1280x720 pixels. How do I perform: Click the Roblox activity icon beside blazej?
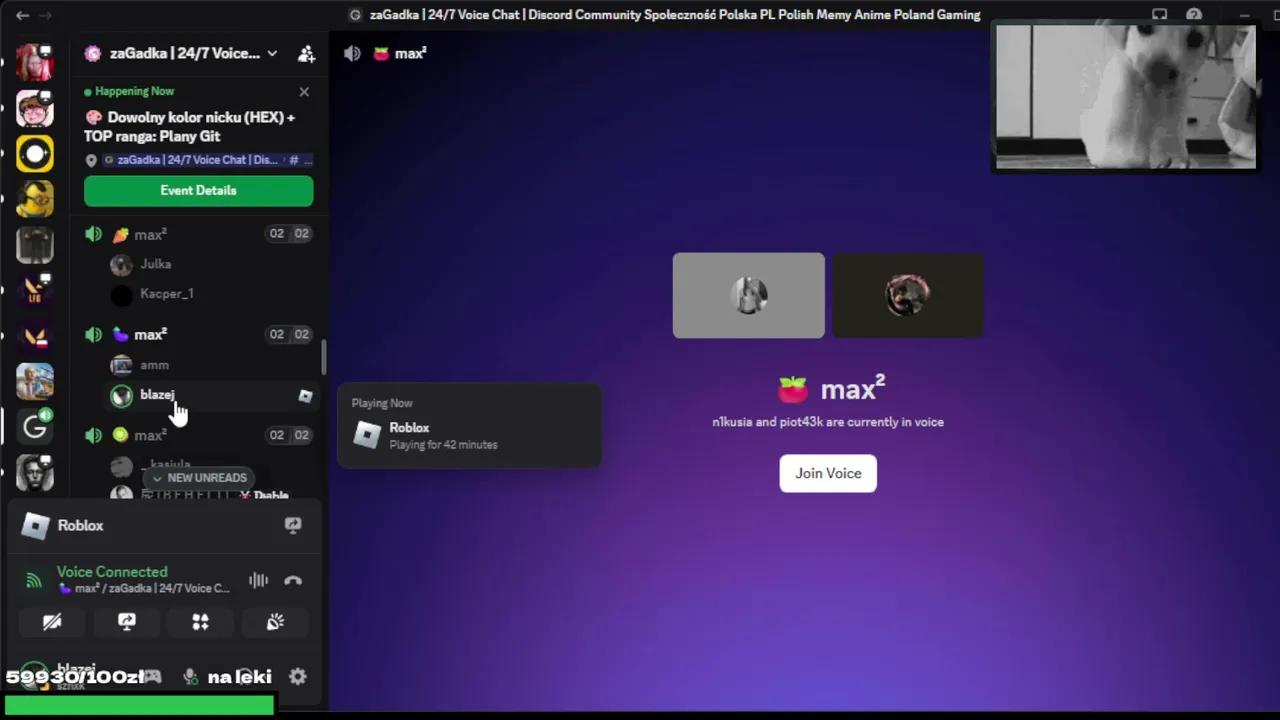[305, 396]
